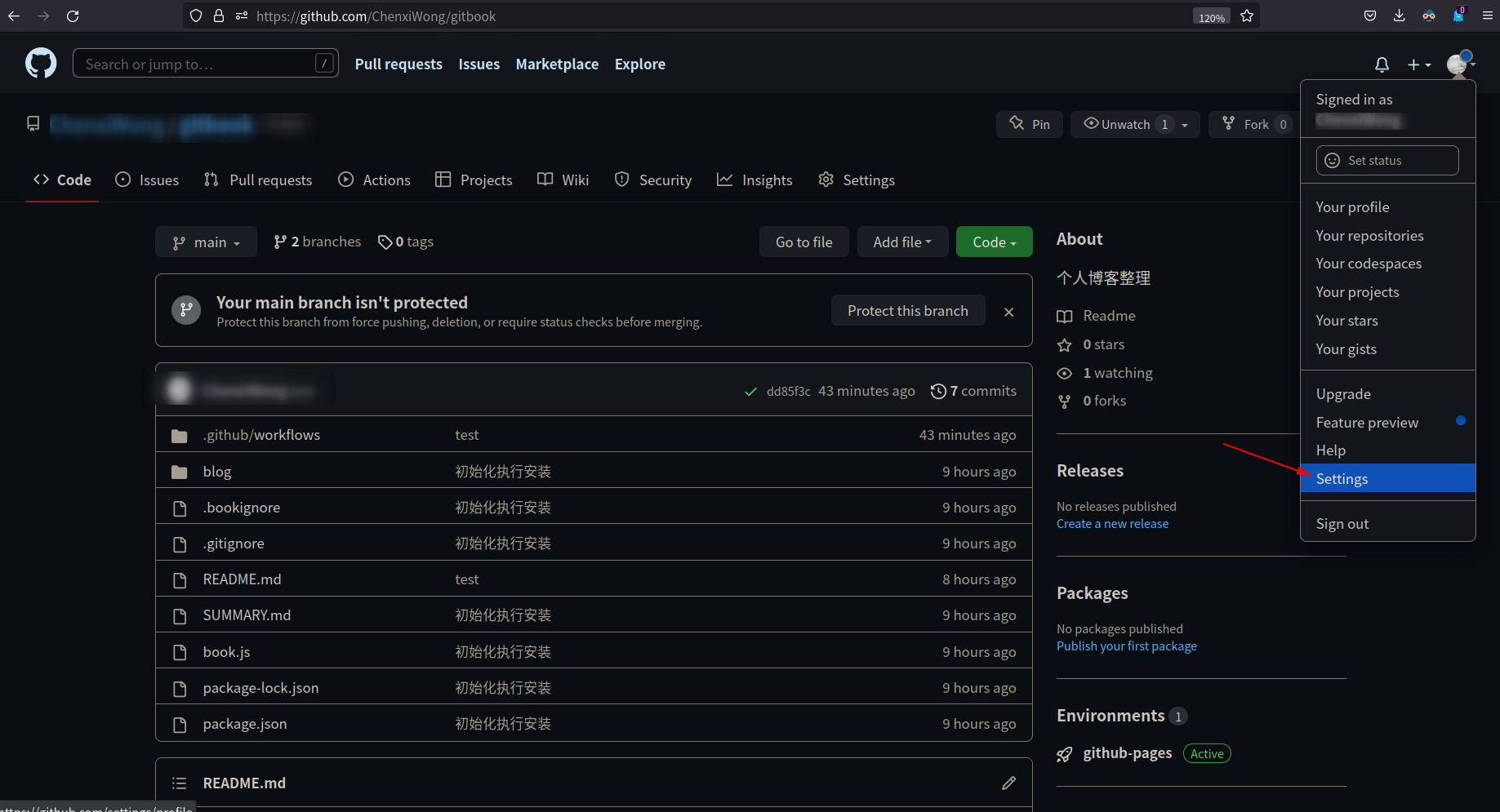
Task: Open the Actions tab
Action: pyautogui.click(x=375, y=180)
